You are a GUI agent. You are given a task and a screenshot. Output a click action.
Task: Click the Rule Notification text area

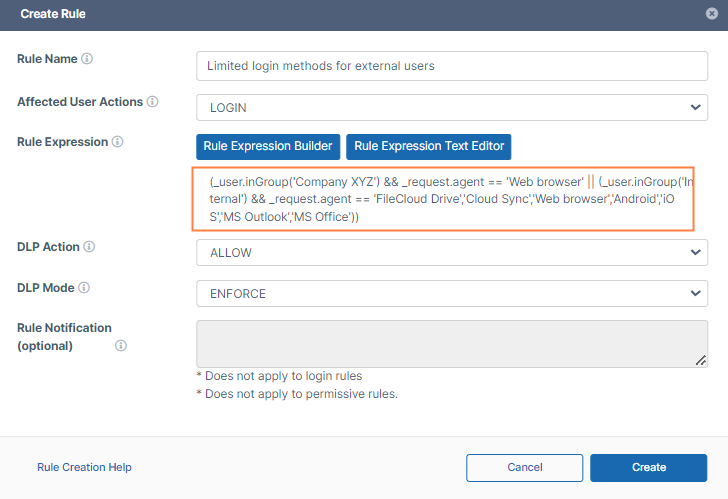click(452, 343)
